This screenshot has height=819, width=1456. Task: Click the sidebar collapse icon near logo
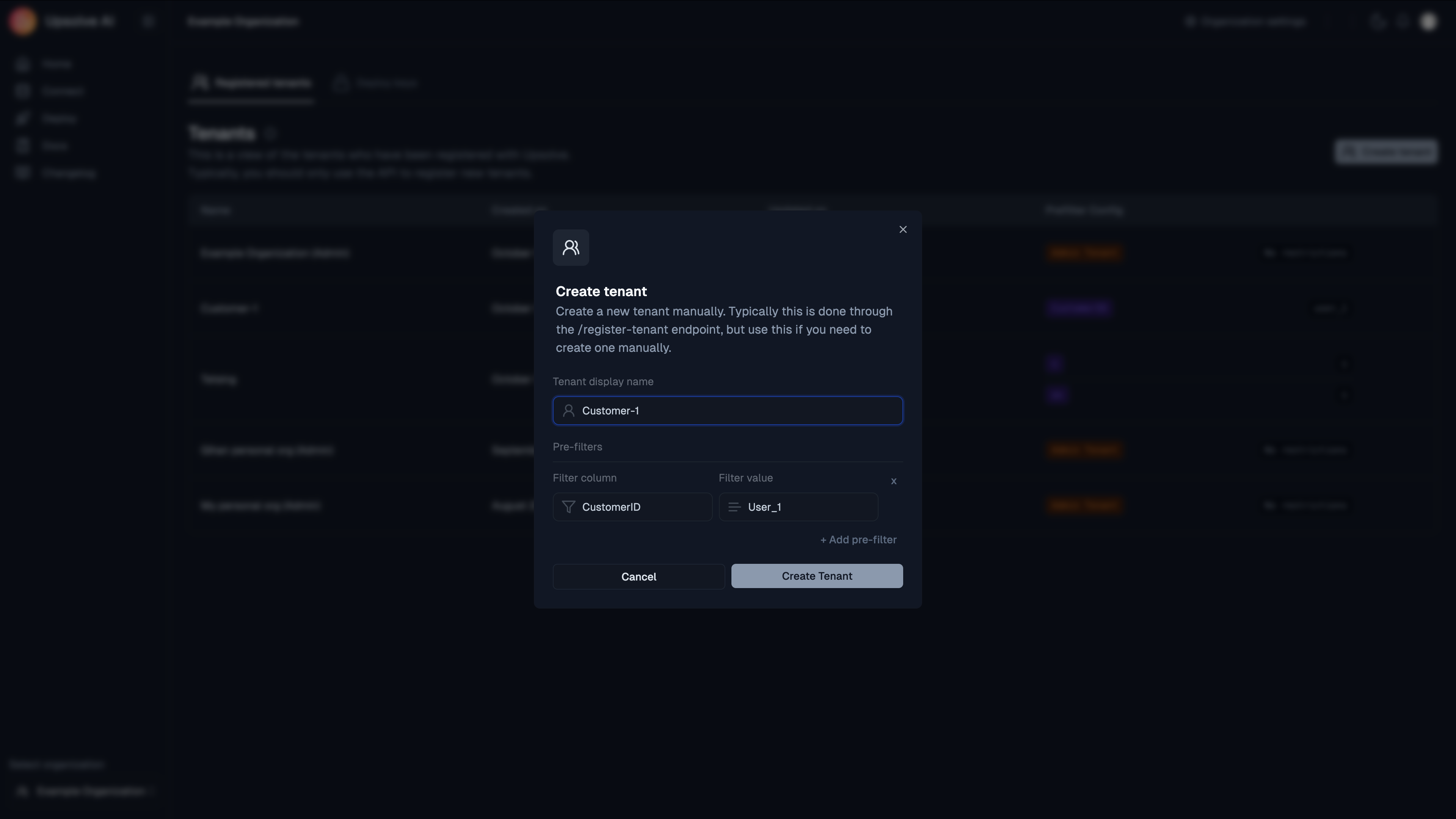coord(148,22)
